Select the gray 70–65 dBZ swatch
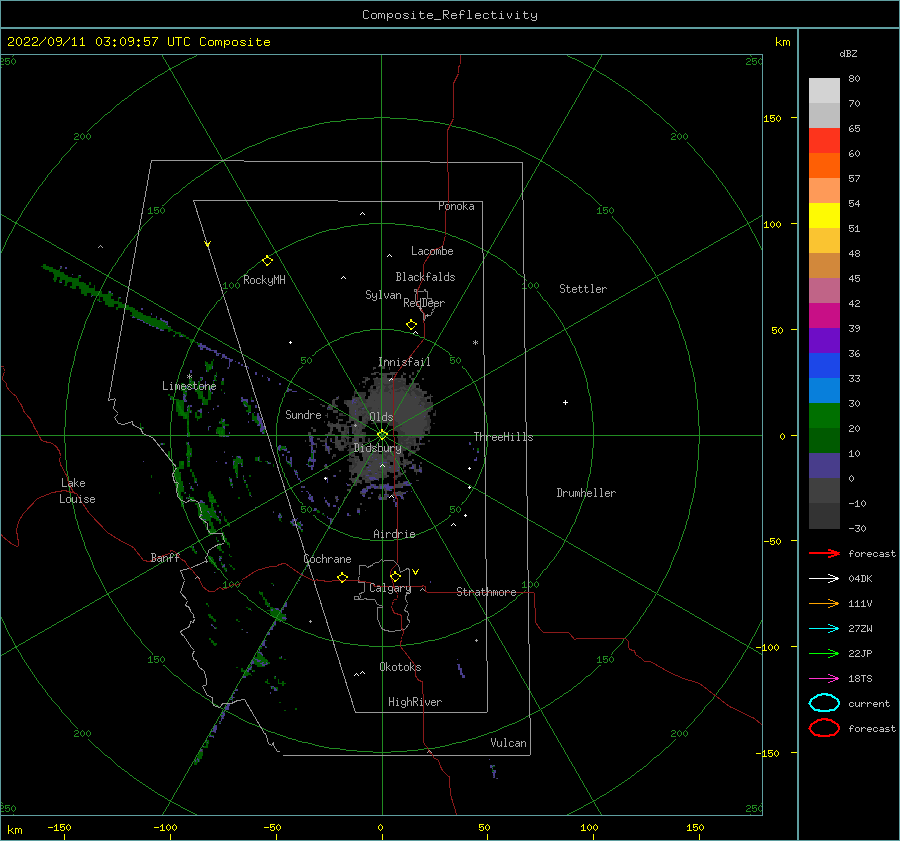 click(x=824, y=115)
